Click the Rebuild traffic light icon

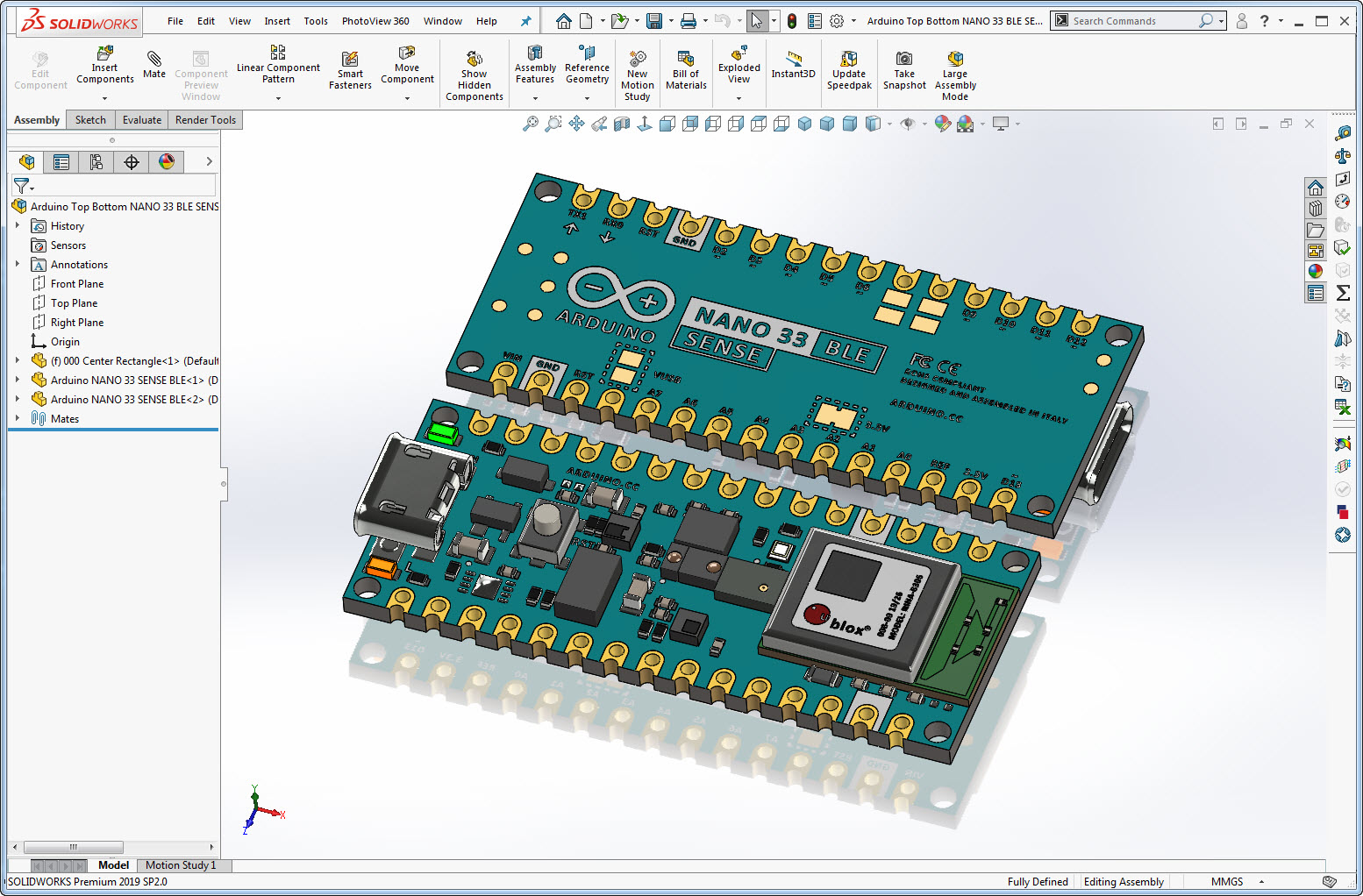pyautogui.click(x=792, y=21)
